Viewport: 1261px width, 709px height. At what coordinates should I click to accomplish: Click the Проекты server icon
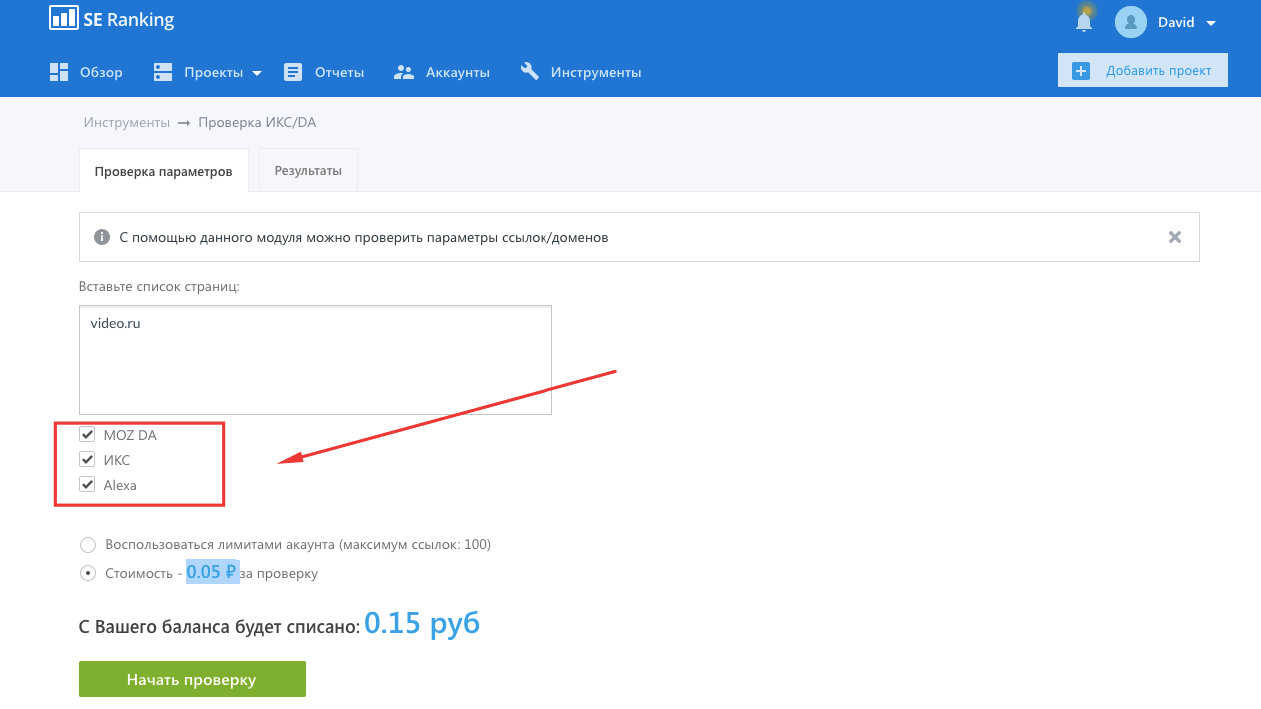(162, 72)
